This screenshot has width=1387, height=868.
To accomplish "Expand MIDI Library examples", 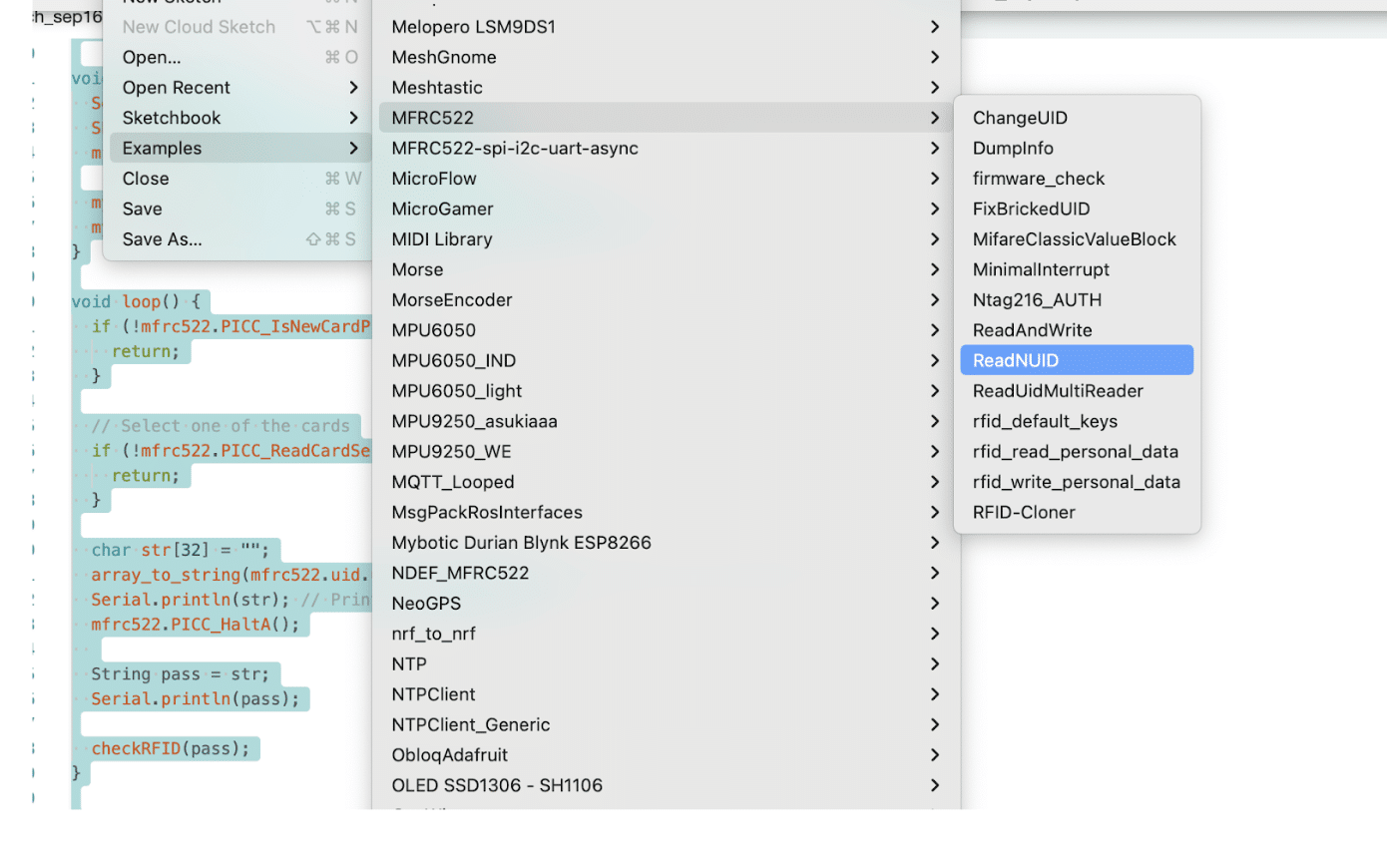I will coord(442,239).
